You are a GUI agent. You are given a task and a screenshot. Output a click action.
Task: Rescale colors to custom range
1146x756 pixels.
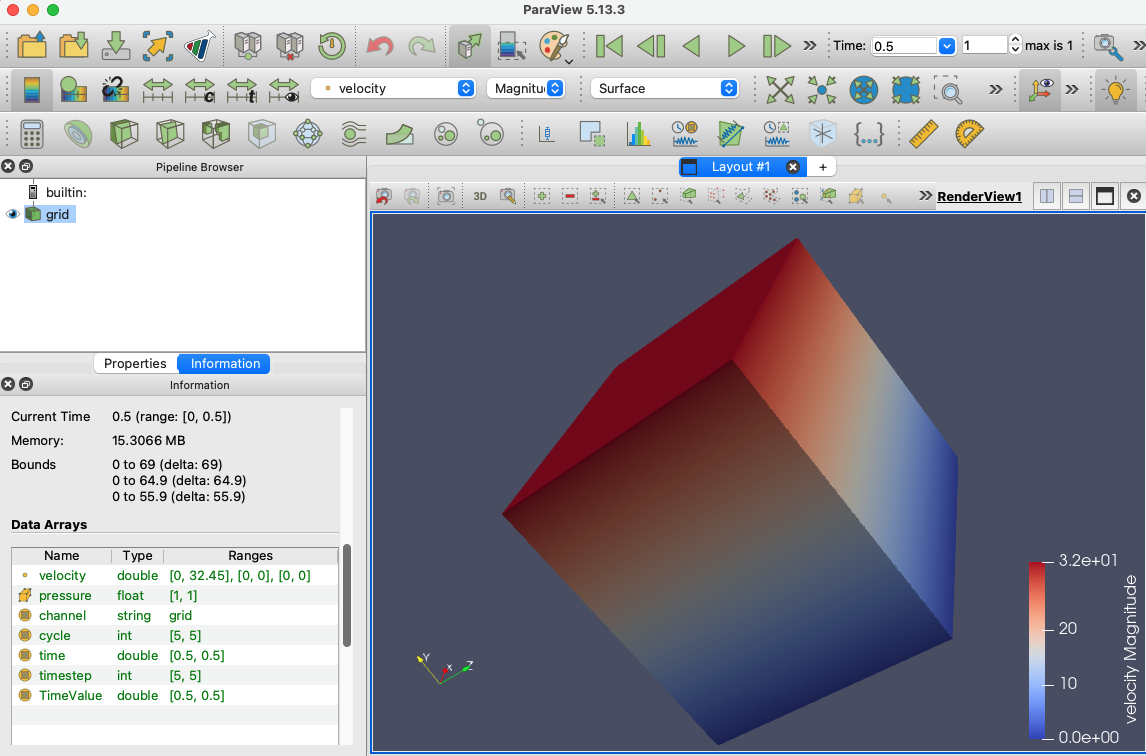199,89
